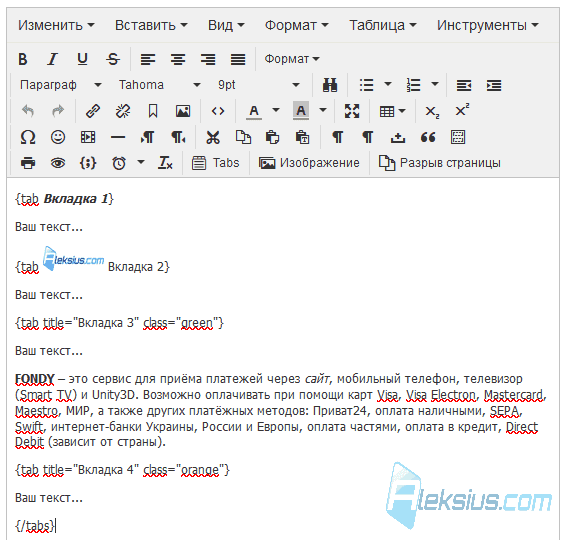Open the Вид menu
Viewport: 564px width, 540px height.
click(x=226, y=25)
